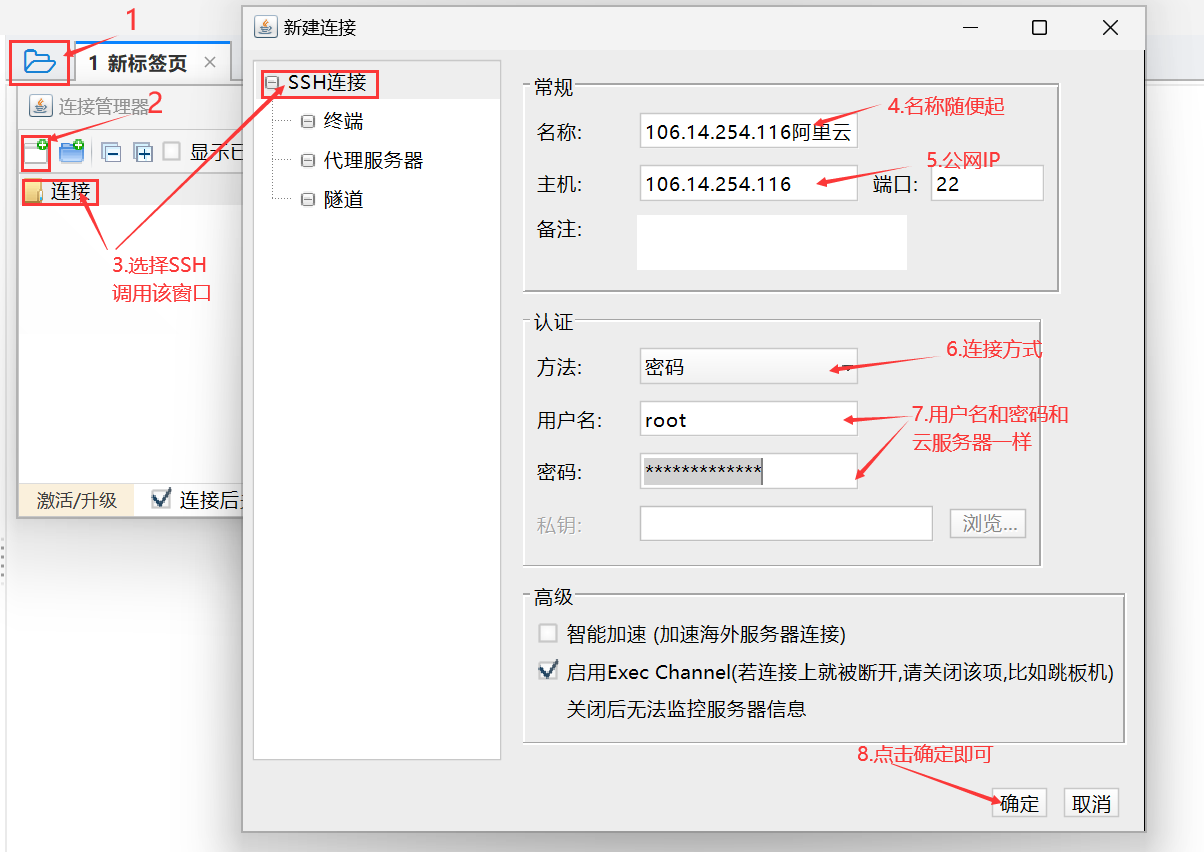
Task: Click the Java icon beside 连接管理器 title
Action: coord(41,106)
